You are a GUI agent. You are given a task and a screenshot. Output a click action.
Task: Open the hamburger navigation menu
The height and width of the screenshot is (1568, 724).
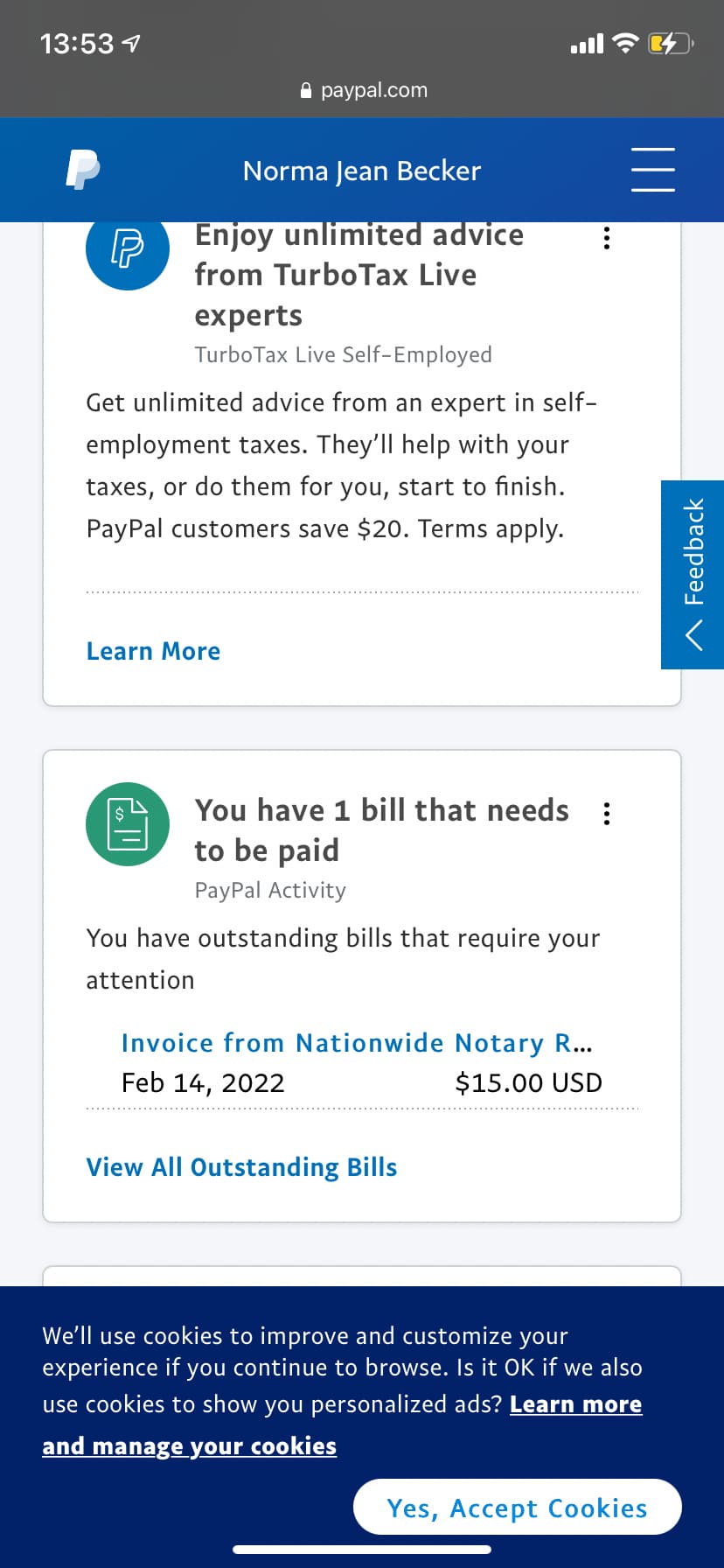pos(653,170)
